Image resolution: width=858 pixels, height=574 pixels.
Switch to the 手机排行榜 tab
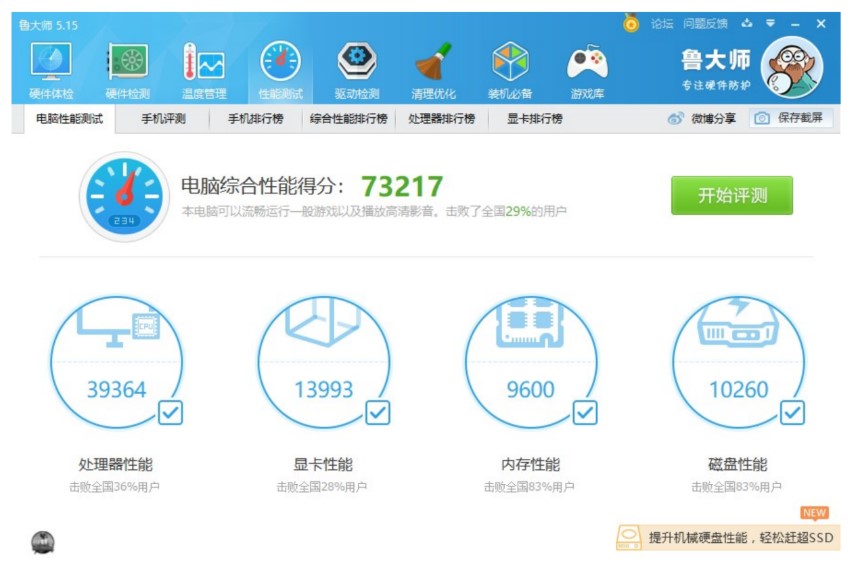pyautogui.click(x=256, y=119)
